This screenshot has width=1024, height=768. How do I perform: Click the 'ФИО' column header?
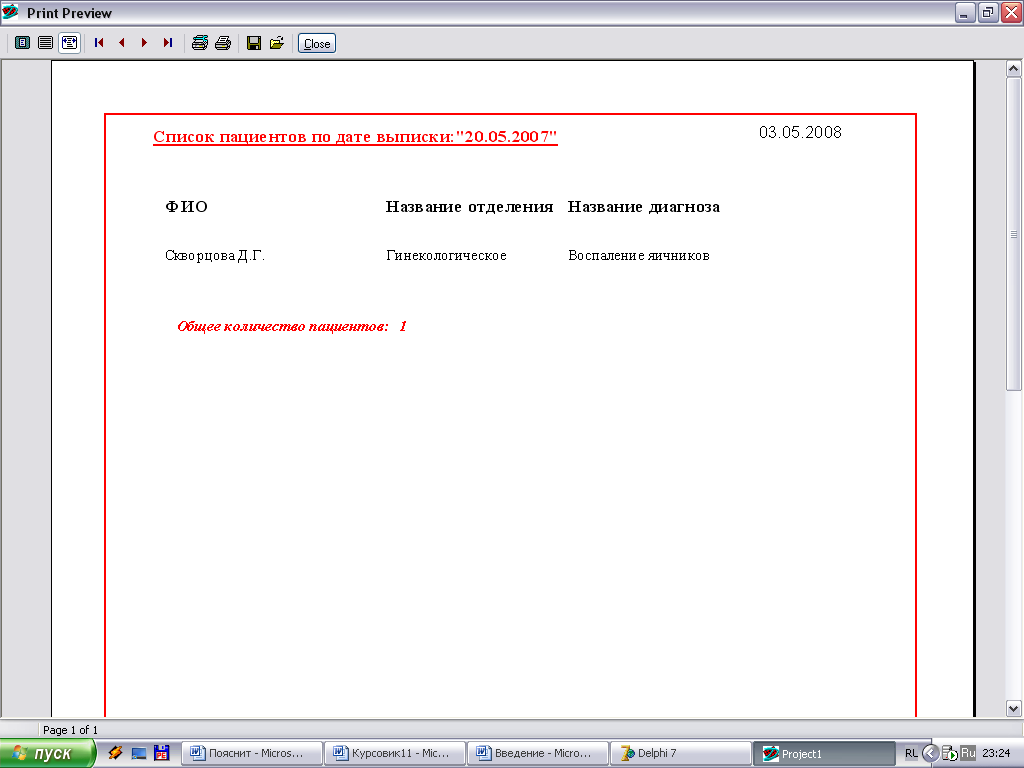[186, 207]
